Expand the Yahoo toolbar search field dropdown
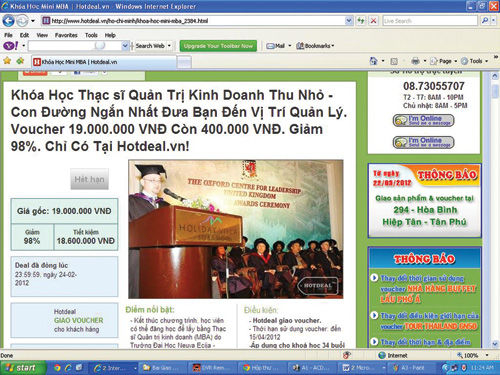 [125, 46]
